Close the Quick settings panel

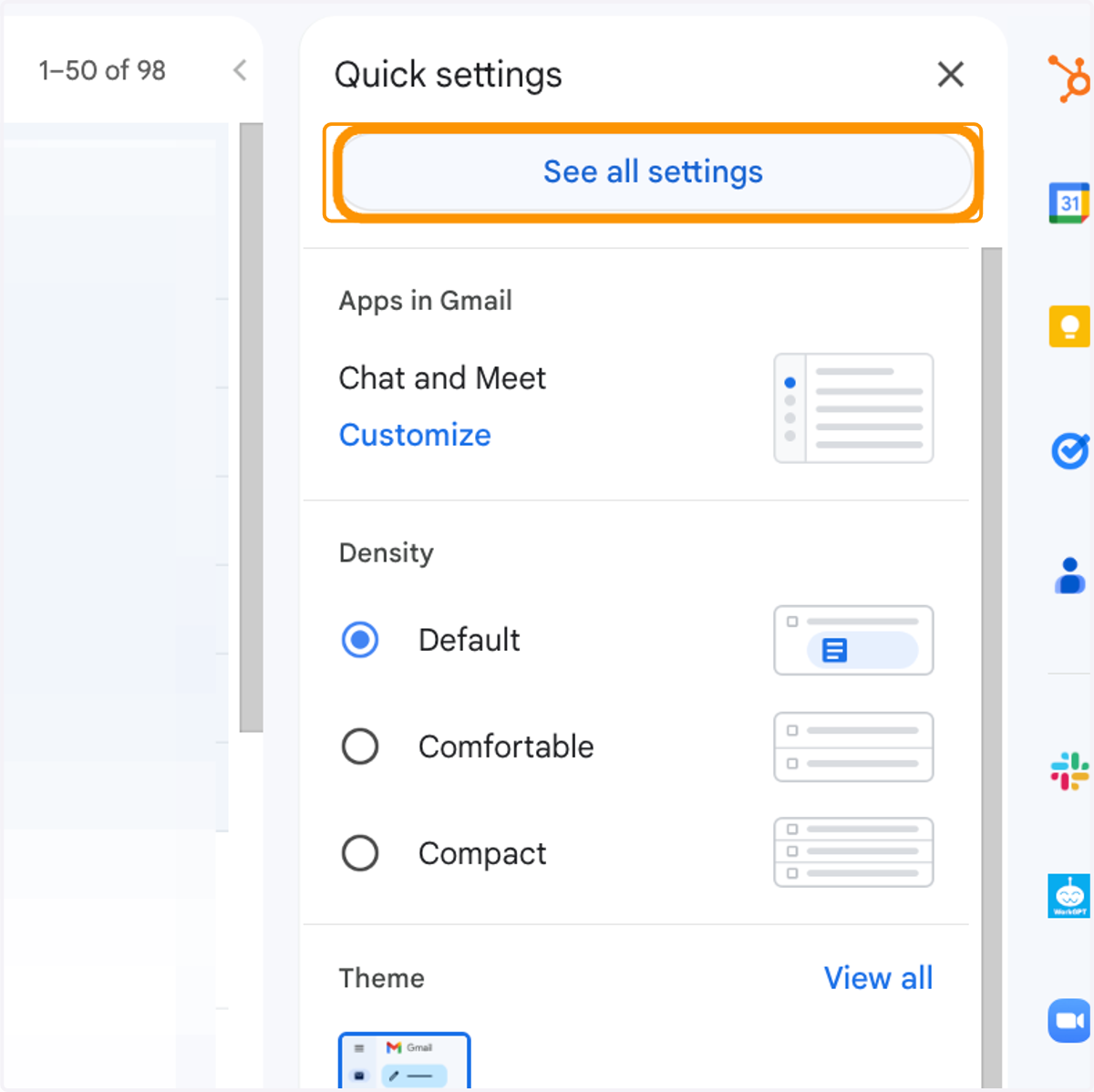click(951, 75)
